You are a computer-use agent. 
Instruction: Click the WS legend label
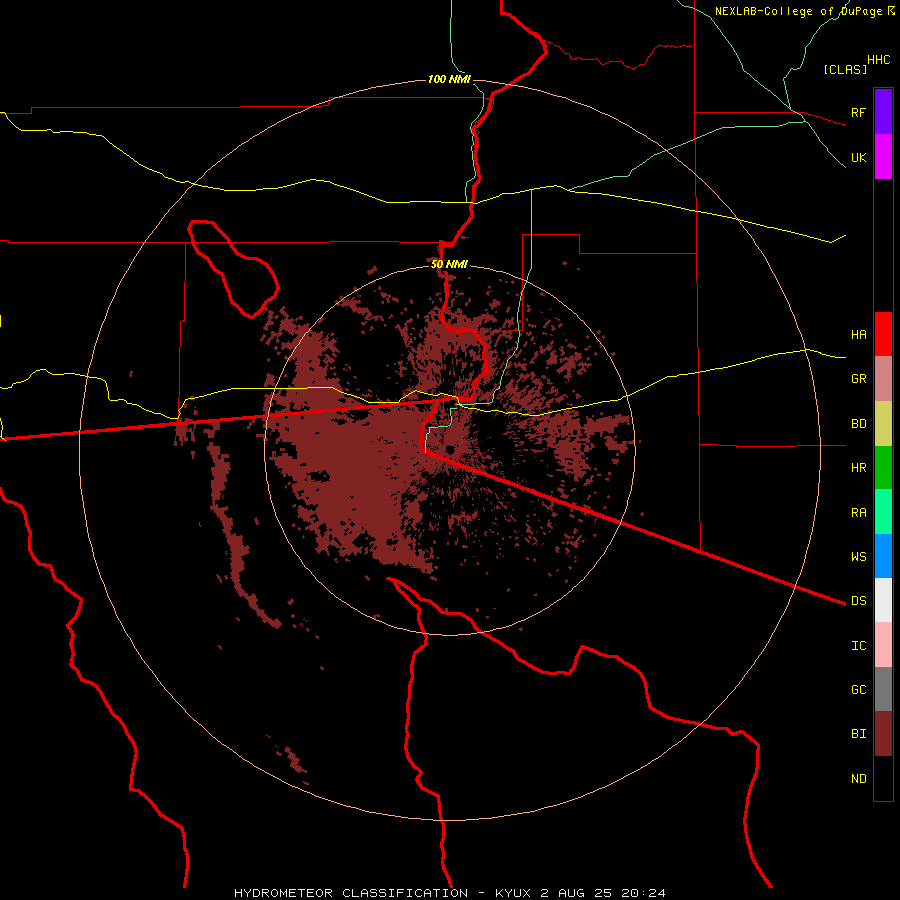coord(858,556)
